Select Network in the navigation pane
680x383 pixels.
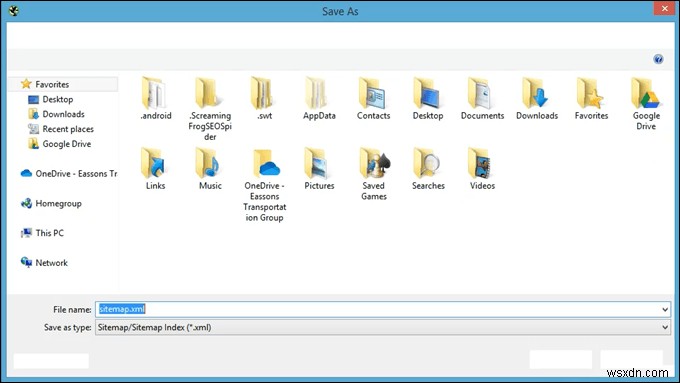[x=44, y=262]
